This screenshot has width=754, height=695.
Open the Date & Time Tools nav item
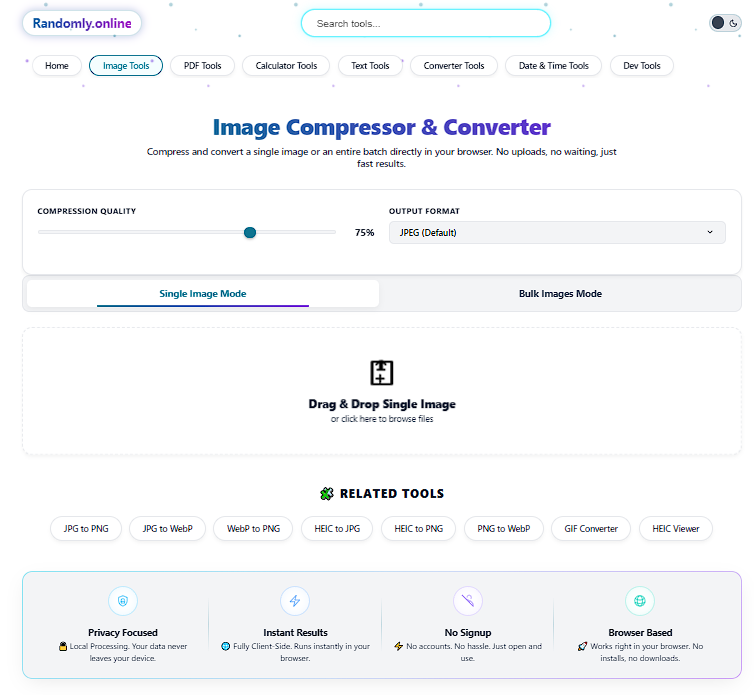tap(553, 65)
